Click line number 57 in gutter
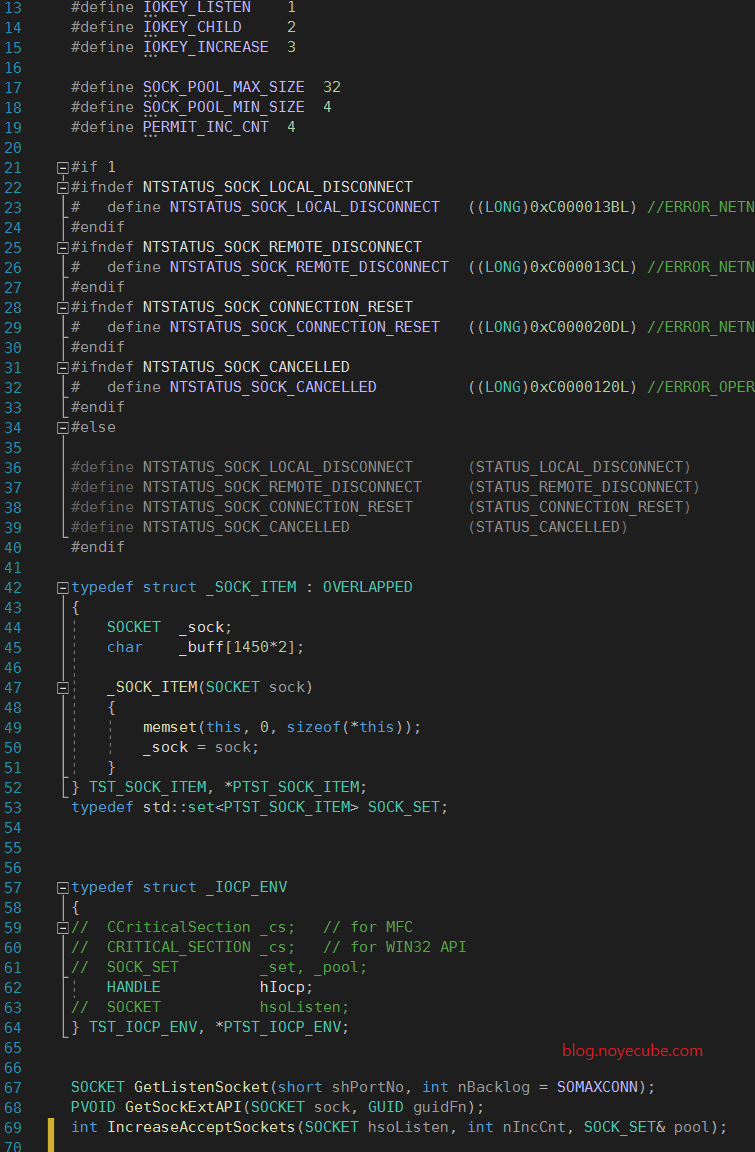Viewport: 755px width, 1152px height. pyautogui.click(x=13, y=888)
